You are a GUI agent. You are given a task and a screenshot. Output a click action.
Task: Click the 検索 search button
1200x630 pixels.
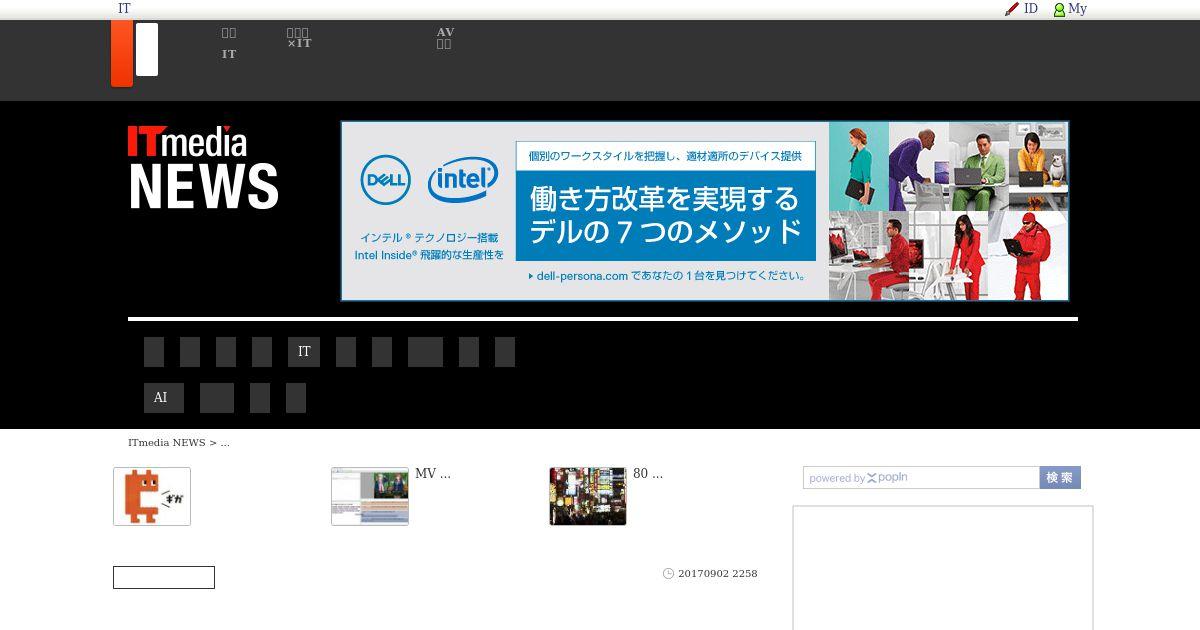[1060, 478]
